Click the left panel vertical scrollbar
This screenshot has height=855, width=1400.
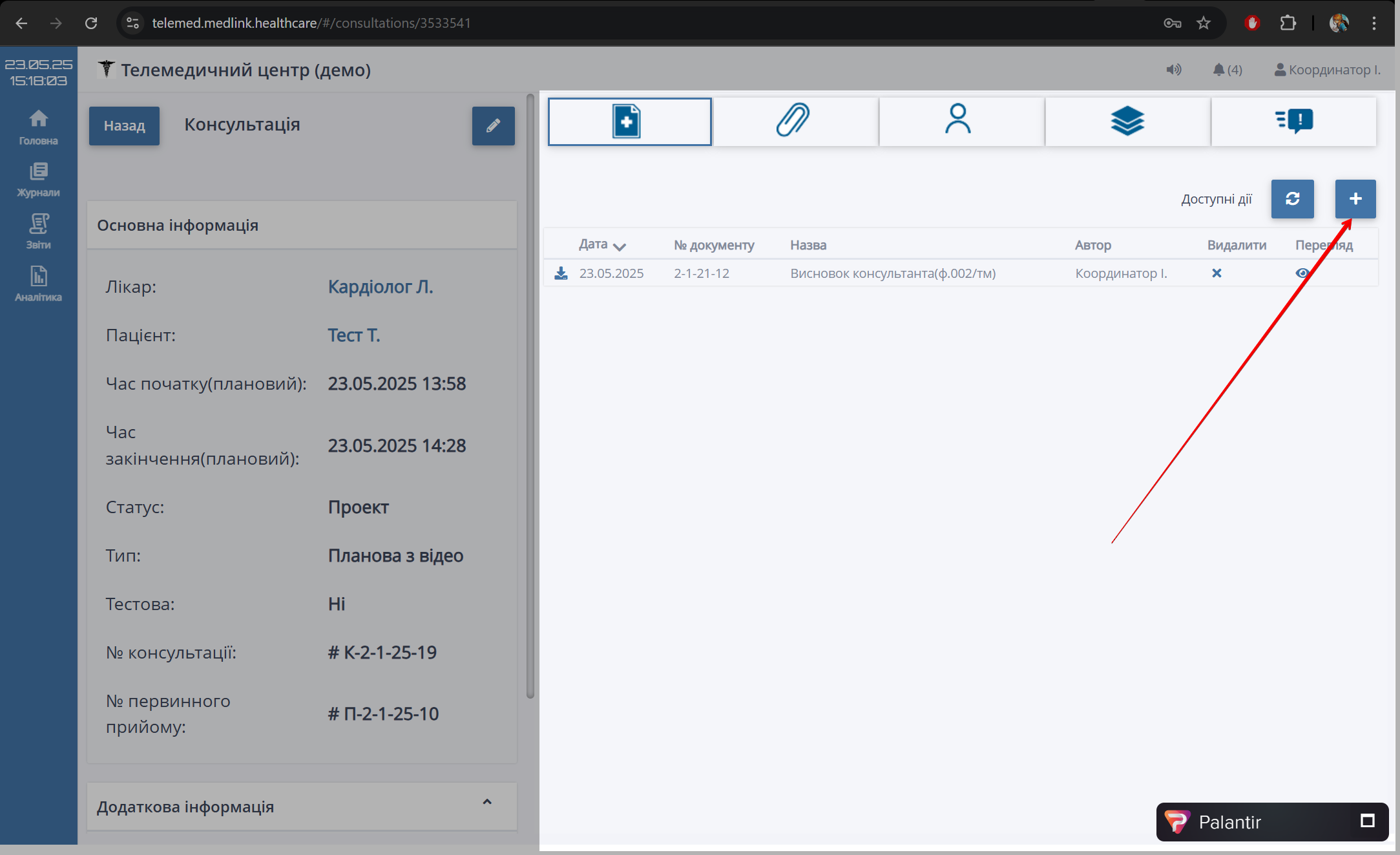pos(530,396)
